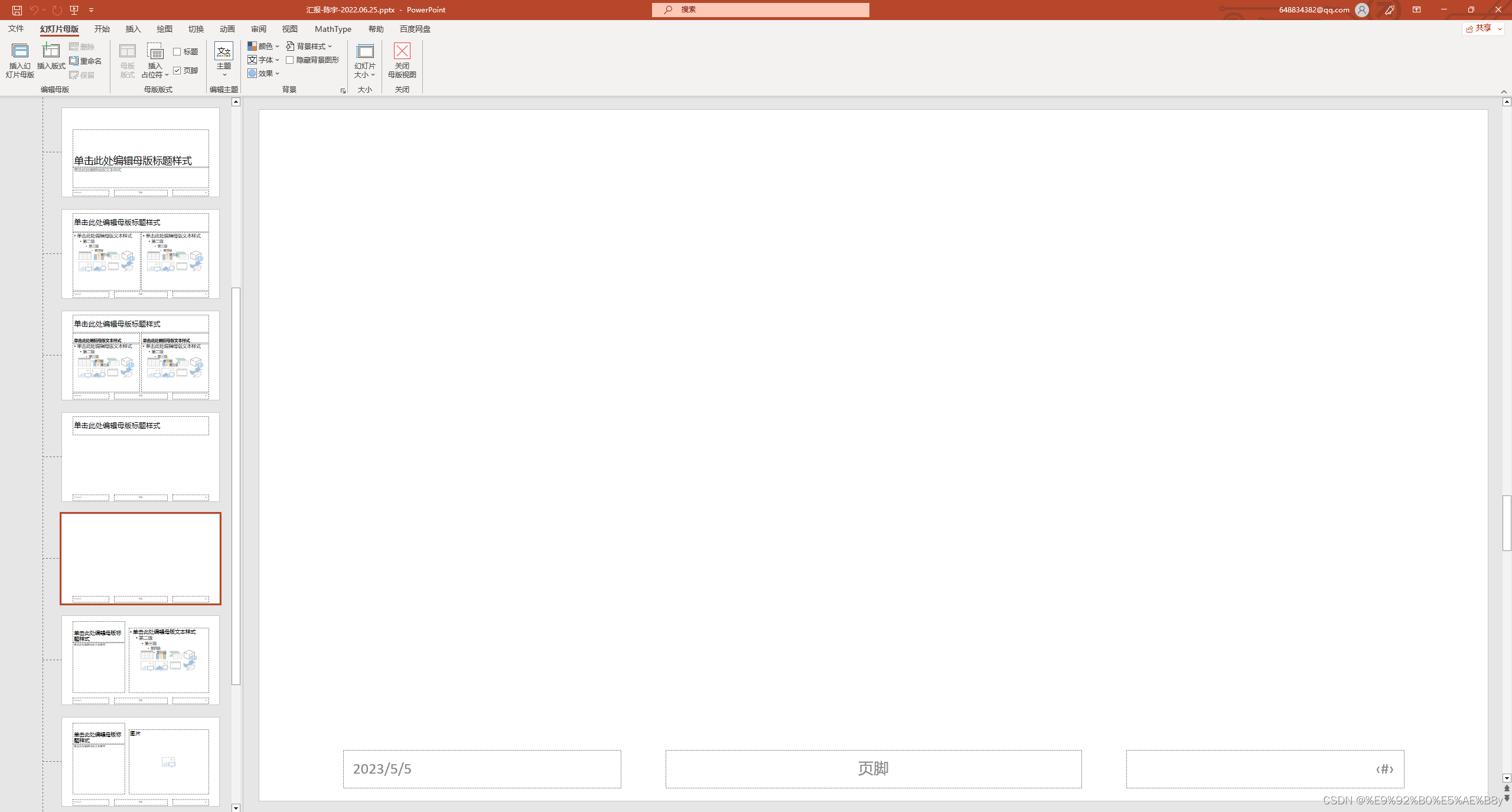Click the date placeholder 2023/5/5
The image size is (1512, 812).
point(482,769)
